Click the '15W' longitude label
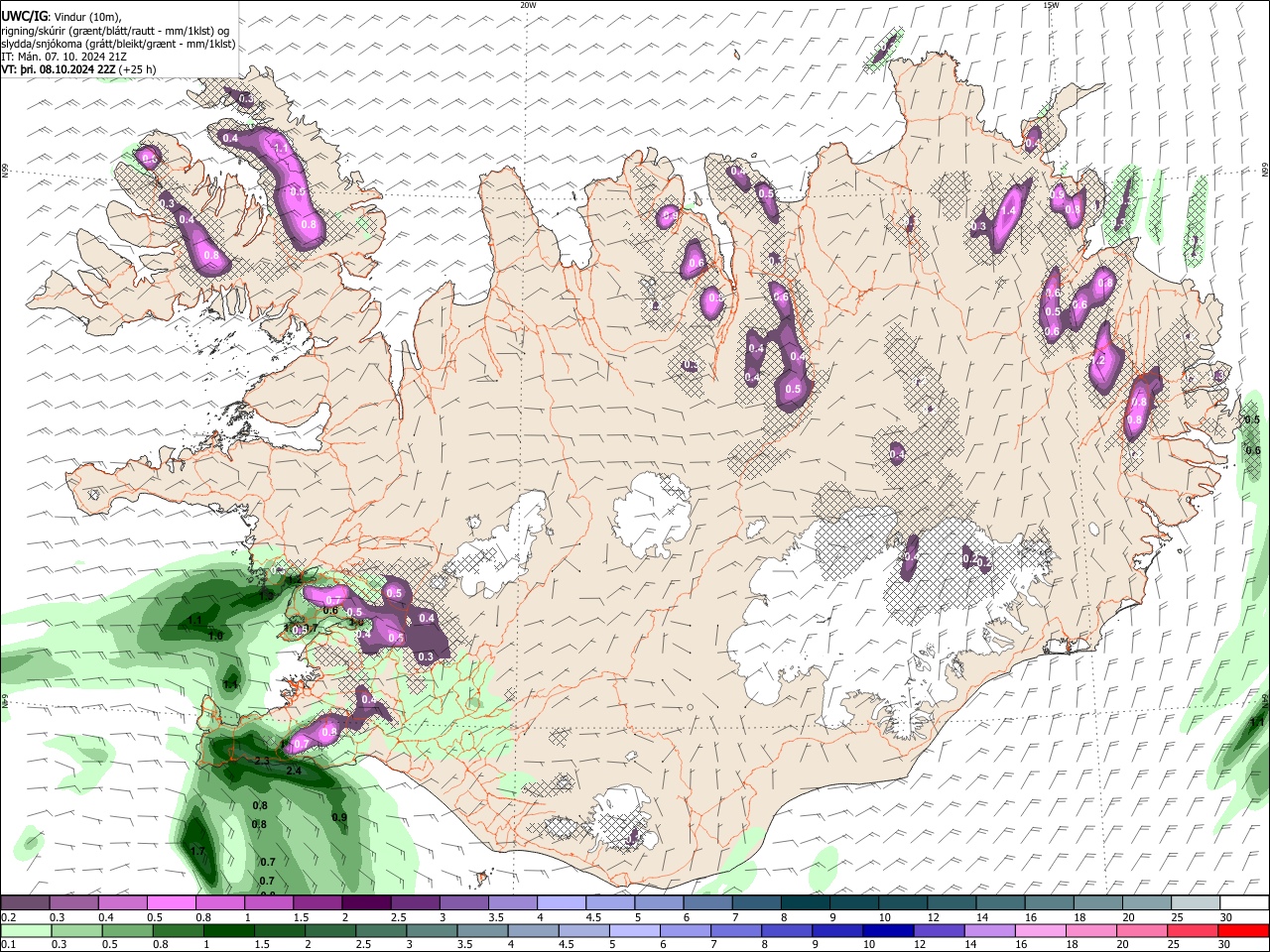The image size is (1270, 952). 1051,5
